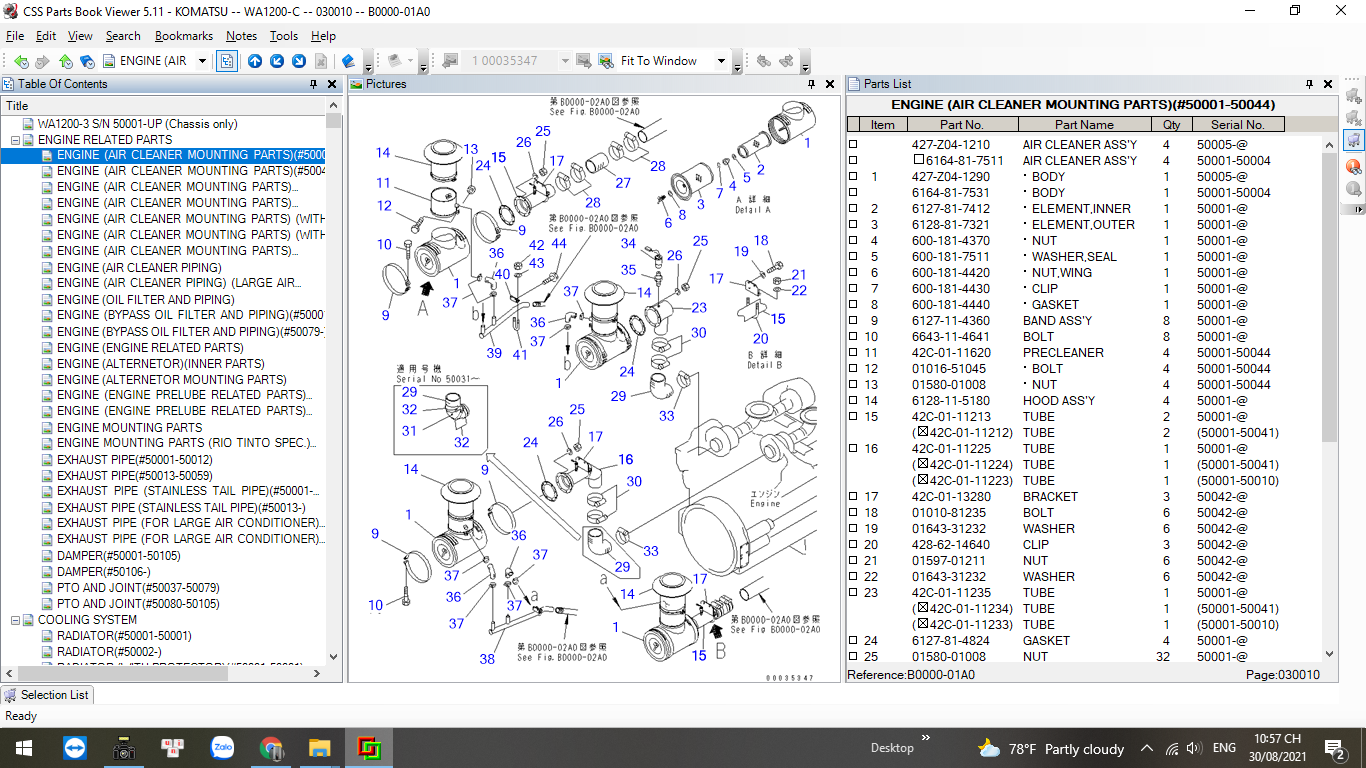Close the Table Of Contents panel
The image size is (1366, 768).
click(x=332, y=84)
